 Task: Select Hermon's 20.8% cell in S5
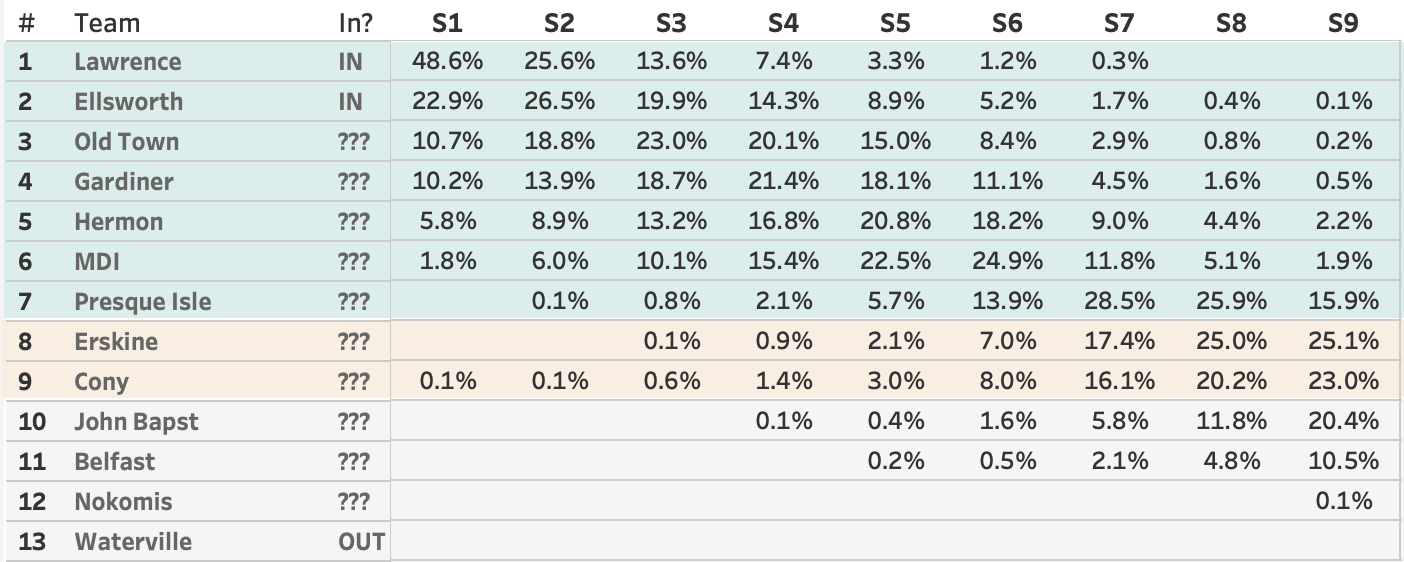pos(895,222)
